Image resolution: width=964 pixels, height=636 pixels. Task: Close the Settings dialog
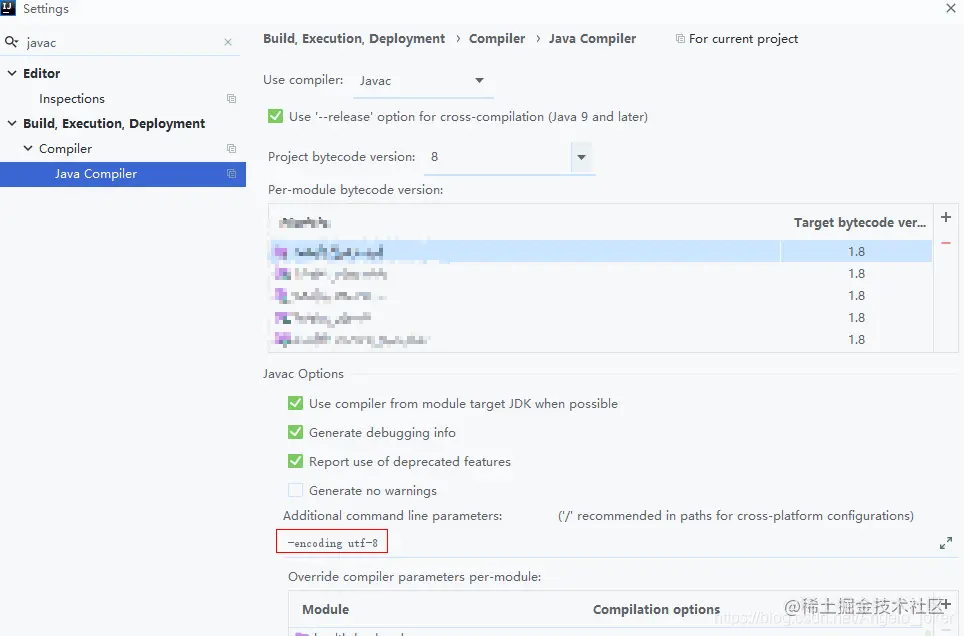(950, 8)
